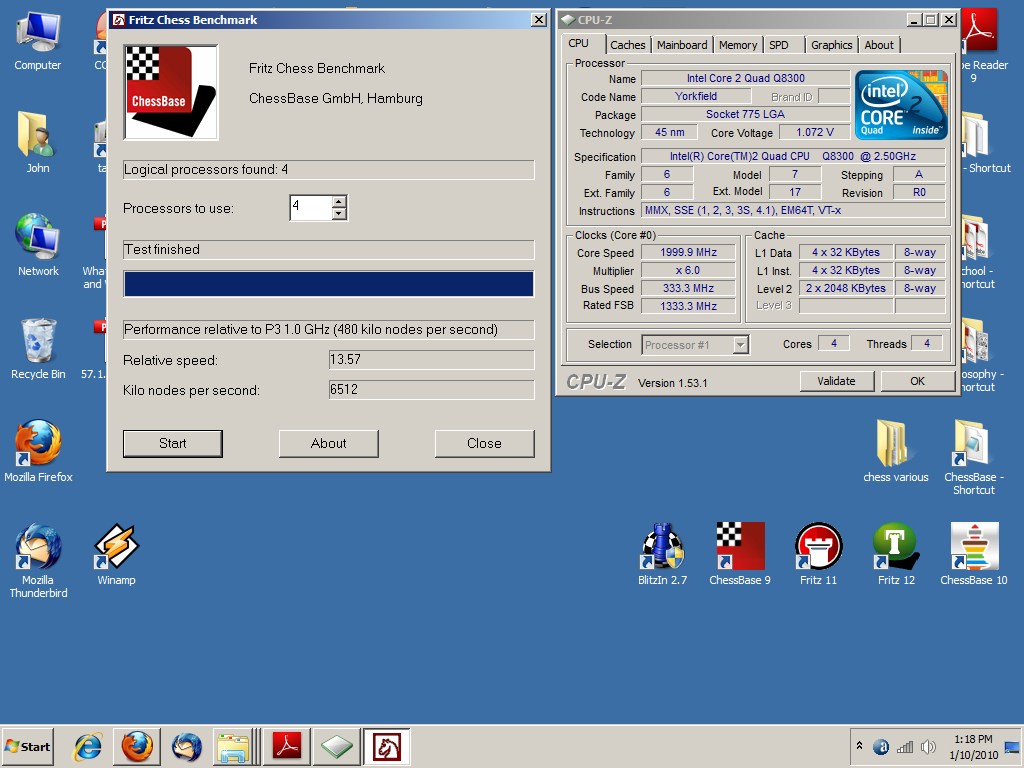Screen dimensions: 1024x768
Task: Switch to the Mainboard tab in CPU-Z
Action: pyautogui.click(x=682, y=45)
